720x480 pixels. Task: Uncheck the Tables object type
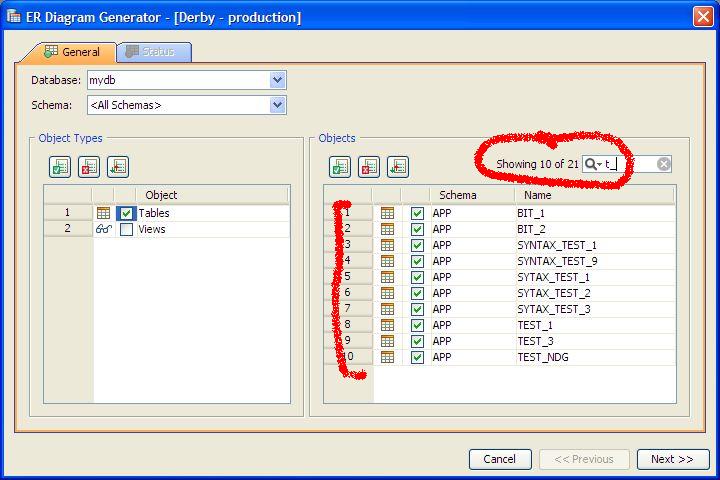coord(126,213)
